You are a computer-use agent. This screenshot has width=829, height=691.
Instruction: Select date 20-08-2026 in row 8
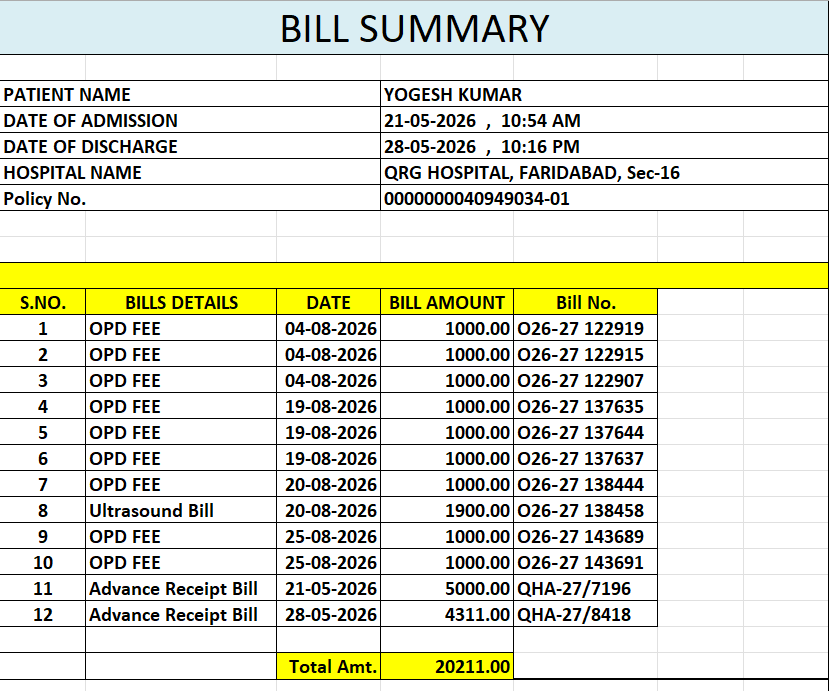[328, 510]
